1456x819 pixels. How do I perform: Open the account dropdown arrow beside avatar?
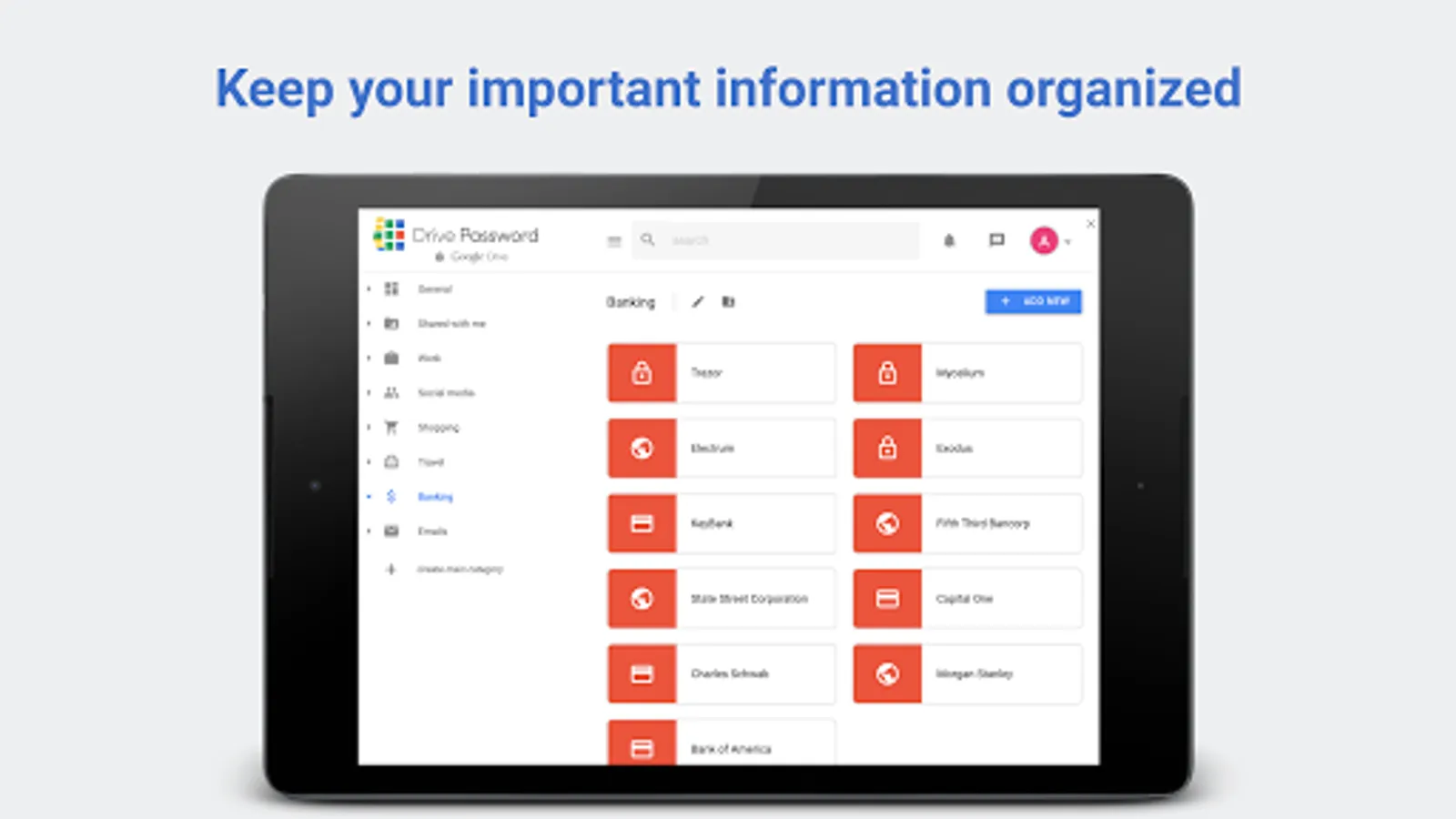pyautogui.click(x=1067, y=242)
